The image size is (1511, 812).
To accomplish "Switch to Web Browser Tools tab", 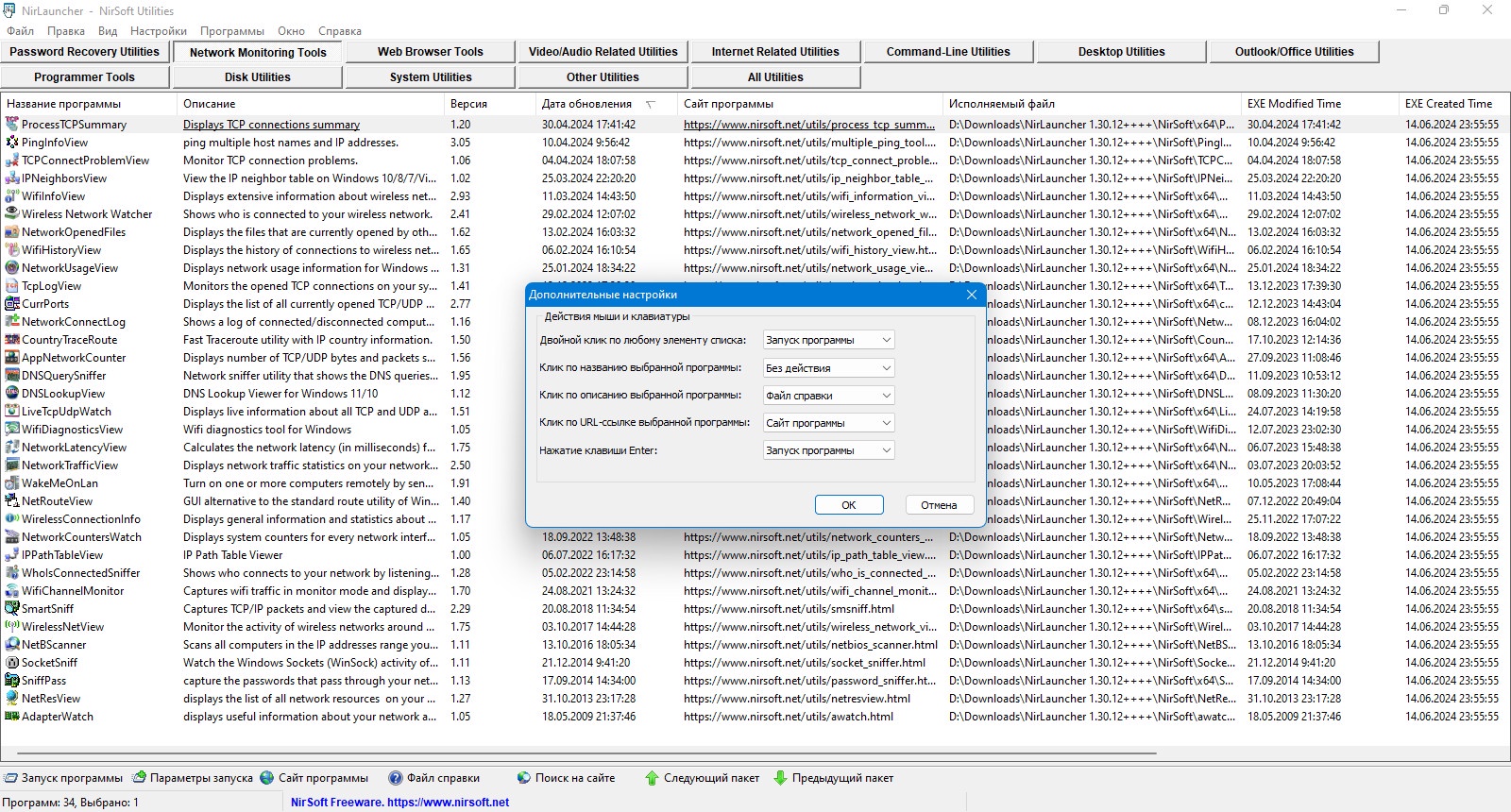I will click(431, 52).
